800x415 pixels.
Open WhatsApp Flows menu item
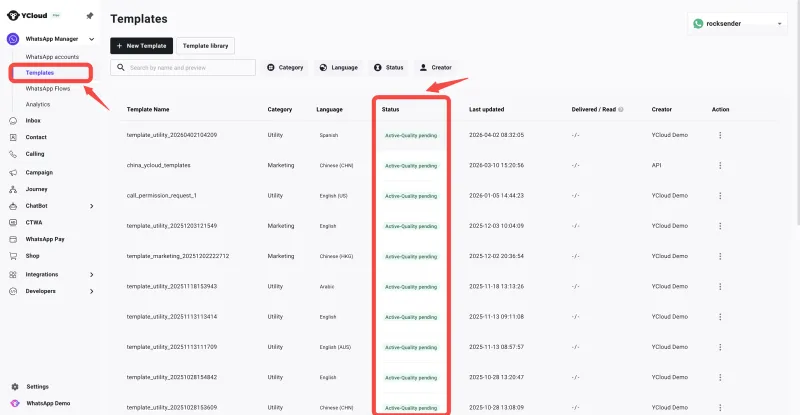54,89
